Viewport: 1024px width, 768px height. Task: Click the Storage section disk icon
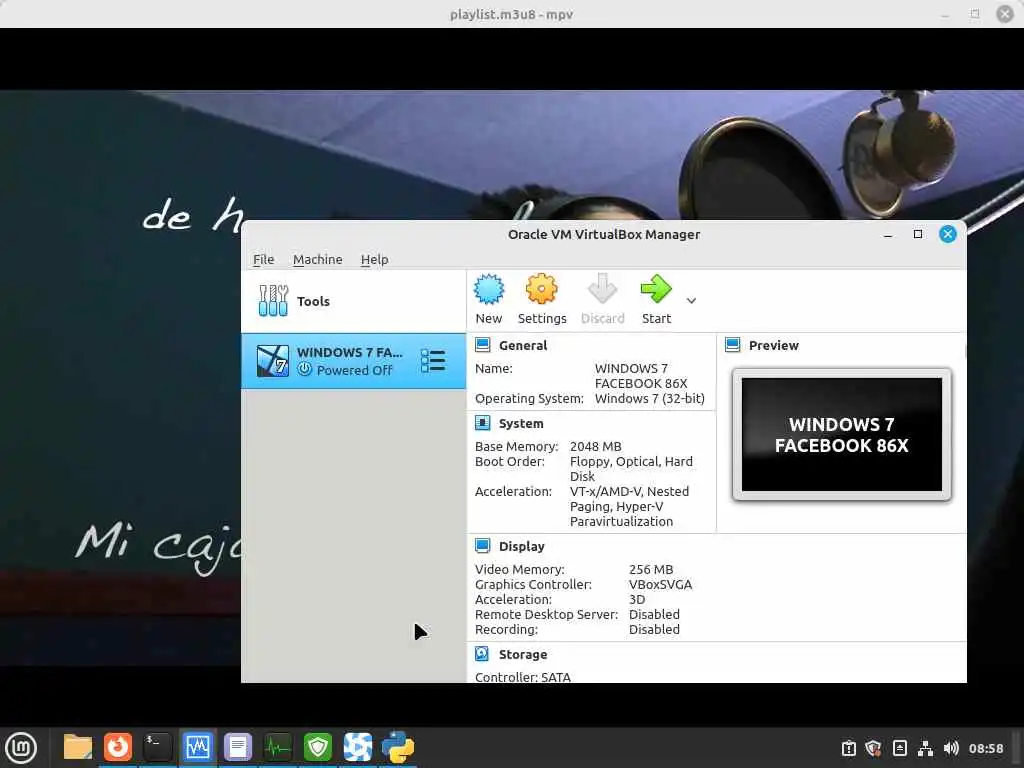(x=482, y=654)
